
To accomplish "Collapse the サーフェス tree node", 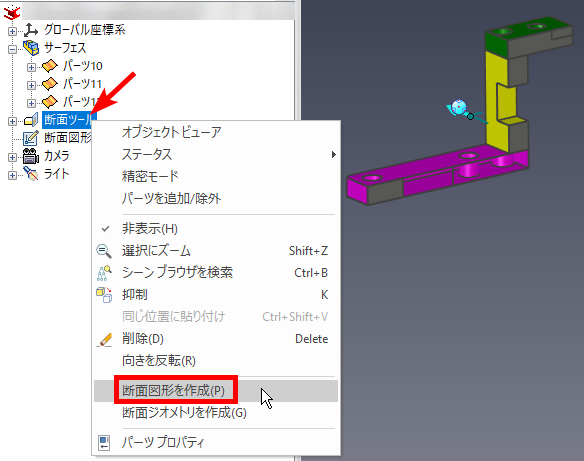I will pyautogui.click(x=12, y=49).
